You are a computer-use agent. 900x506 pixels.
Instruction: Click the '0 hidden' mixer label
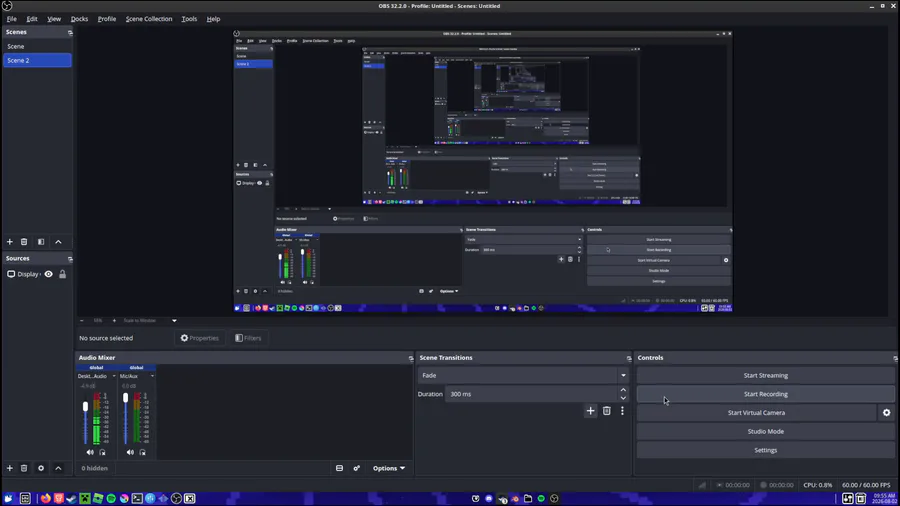coord(94,468)
